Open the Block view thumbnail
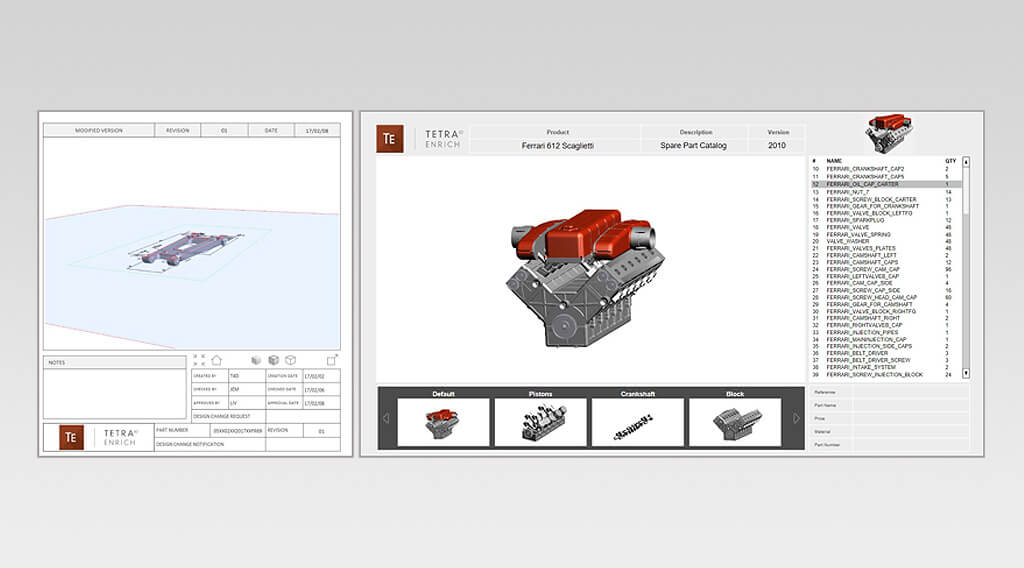Screen dimensions: 1024x568 [735, 422]
